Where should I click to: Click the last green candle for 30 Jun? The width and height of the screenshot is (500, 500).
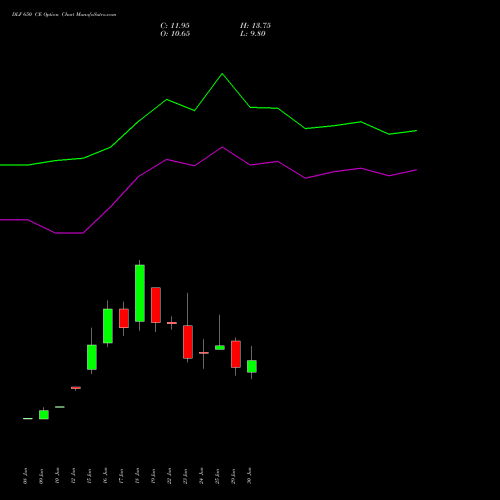252,366
